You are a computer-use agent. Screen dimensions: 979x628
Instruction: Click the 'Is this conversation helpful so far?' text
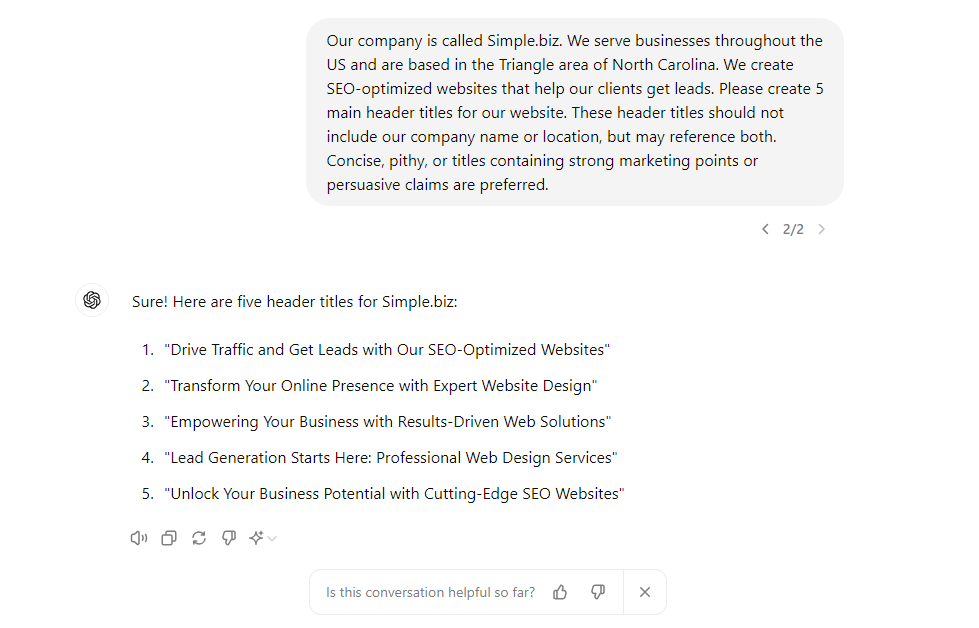[430, 592]
